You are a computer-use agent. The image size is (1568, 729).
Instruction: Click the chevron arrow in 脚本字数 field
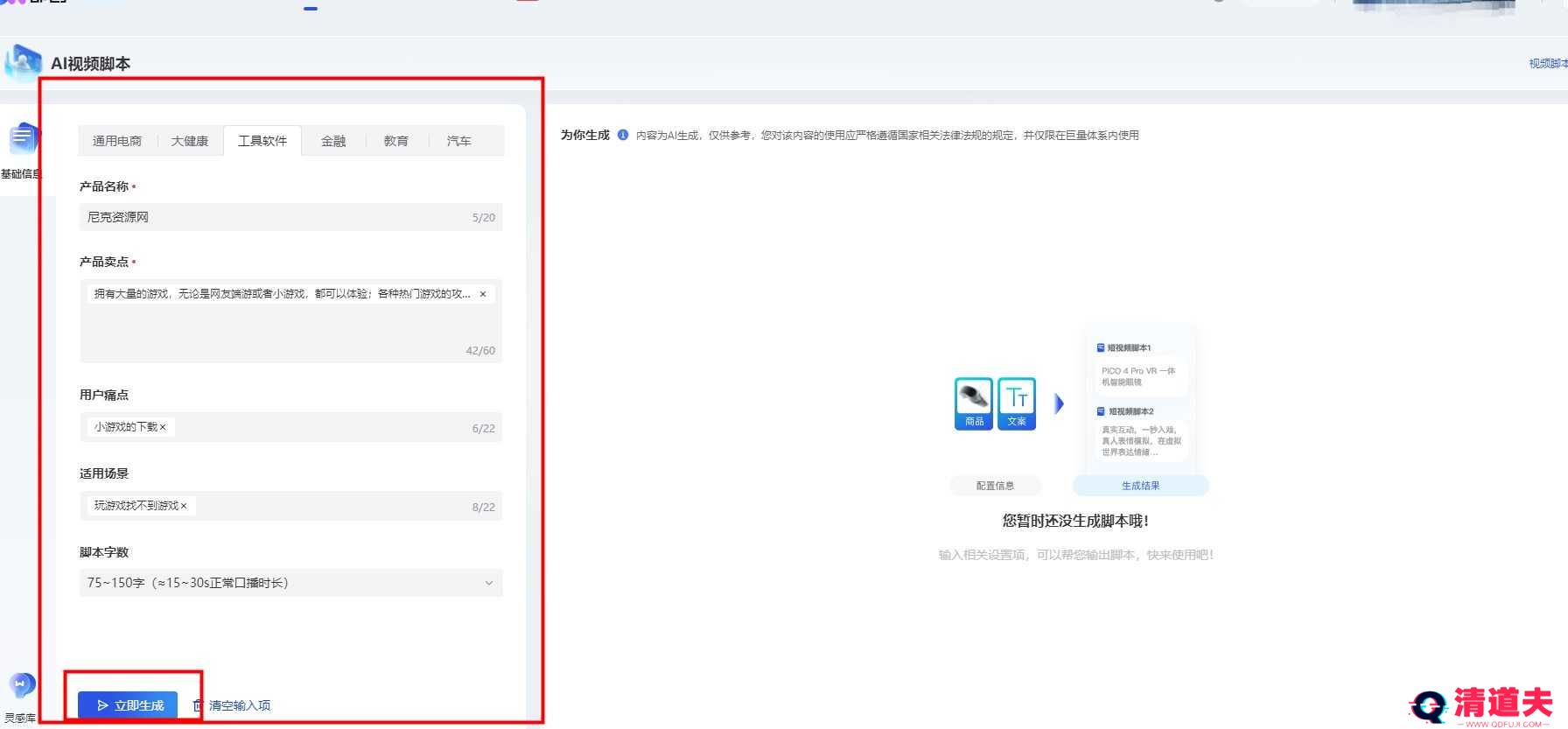489,583
